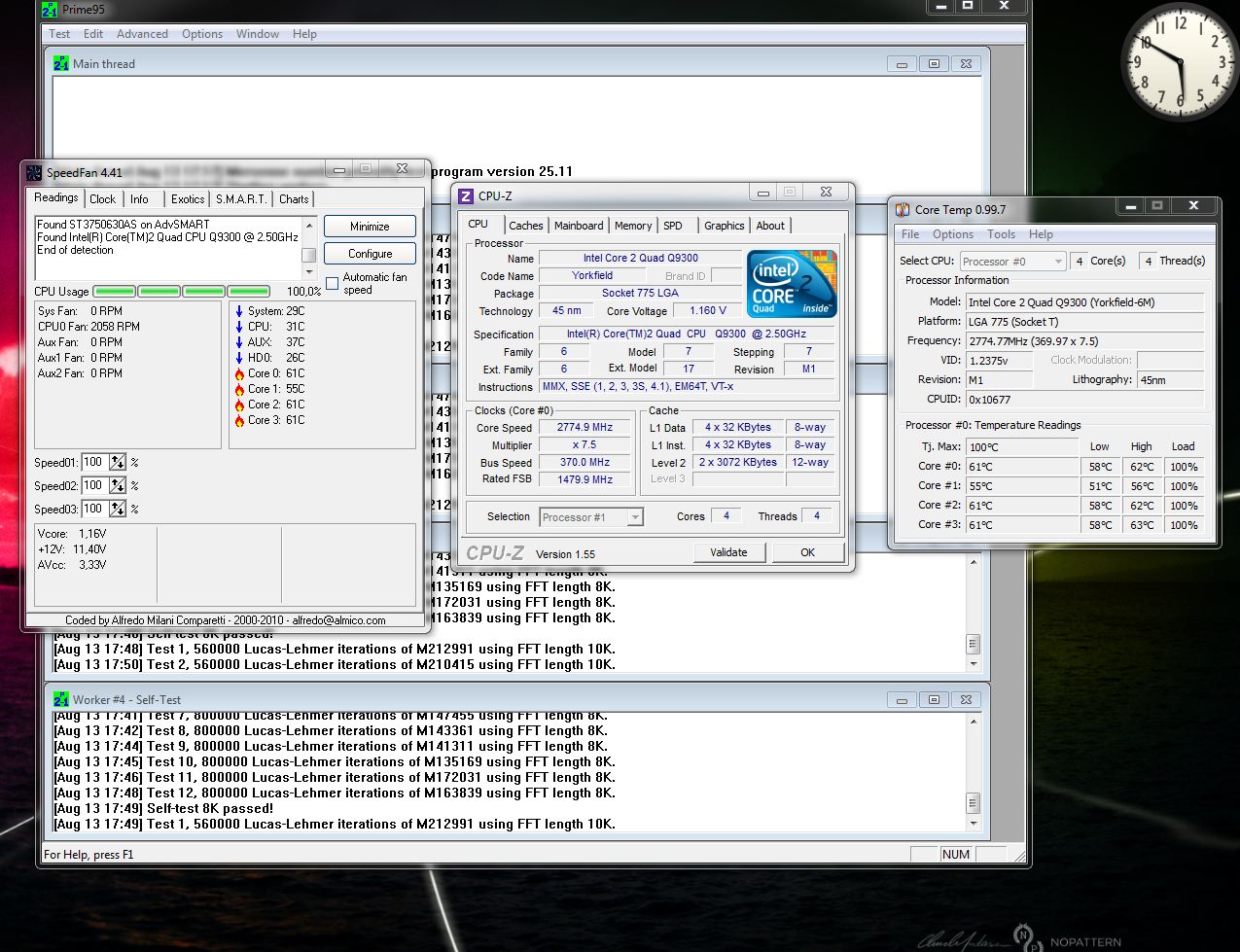This screenshot has width=1240, height=952.
Task: Switch to the S.M.A.R.T. tab in SpeedFan
Action: (x=240, y=199)
